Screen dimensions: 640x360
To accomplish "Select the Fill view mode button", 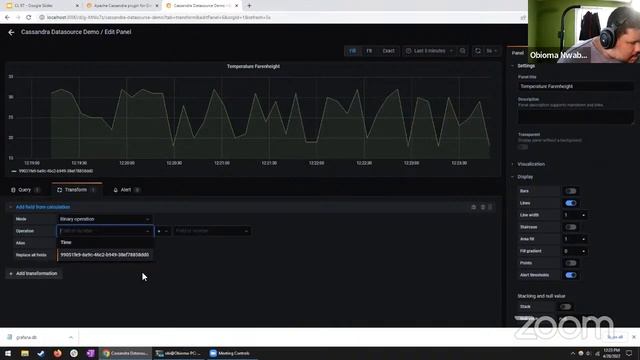I will pyautogui.click(x=353, y=51).
